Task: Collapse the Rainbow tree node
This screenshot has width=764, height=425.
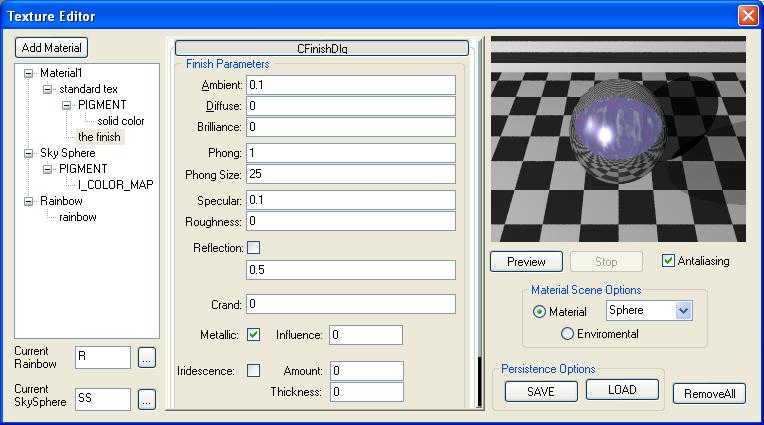Action: point(29,201)
